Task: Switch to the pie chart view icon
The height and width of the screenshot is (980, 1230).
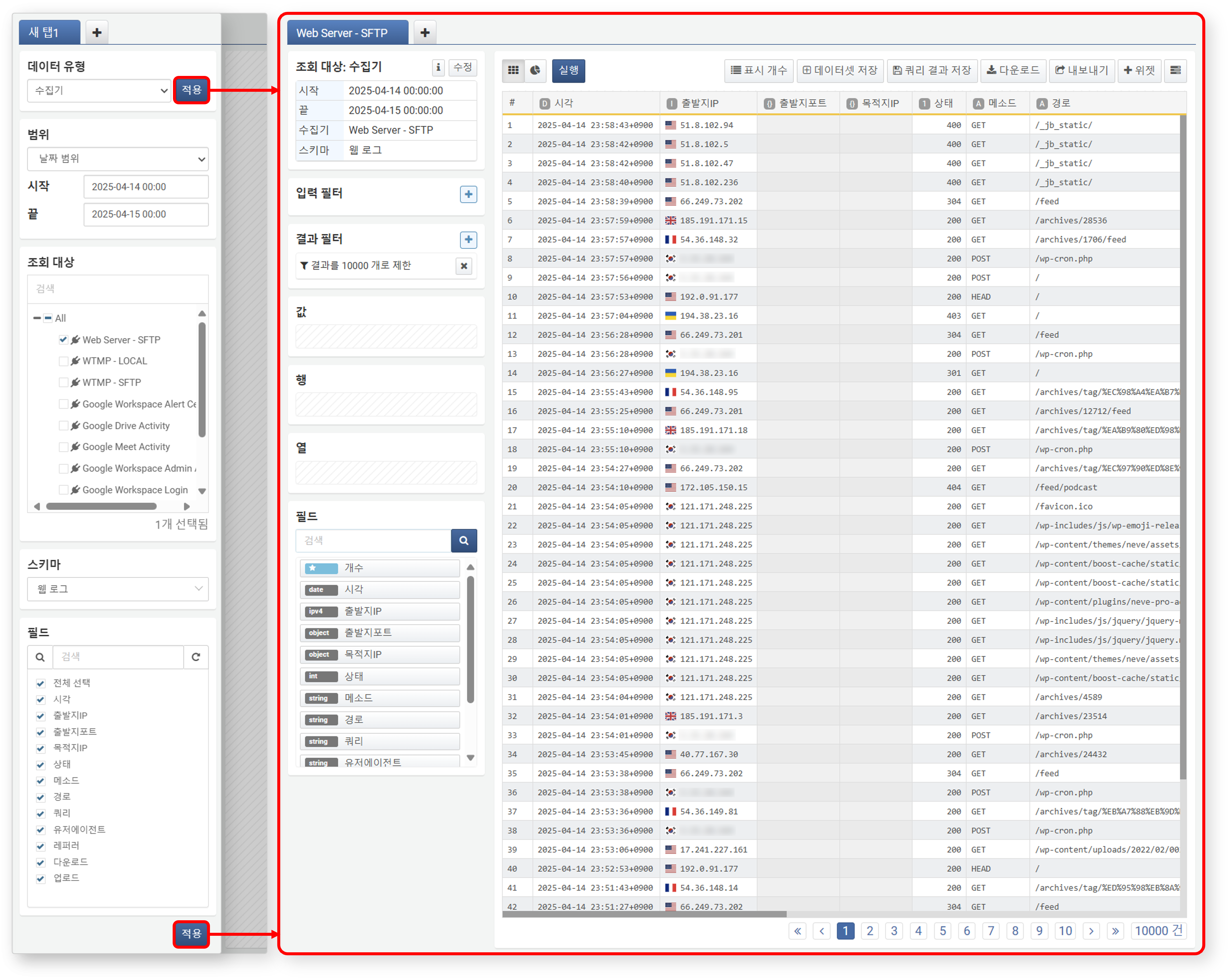Action: pyautogui.click(x=535, y=70)
